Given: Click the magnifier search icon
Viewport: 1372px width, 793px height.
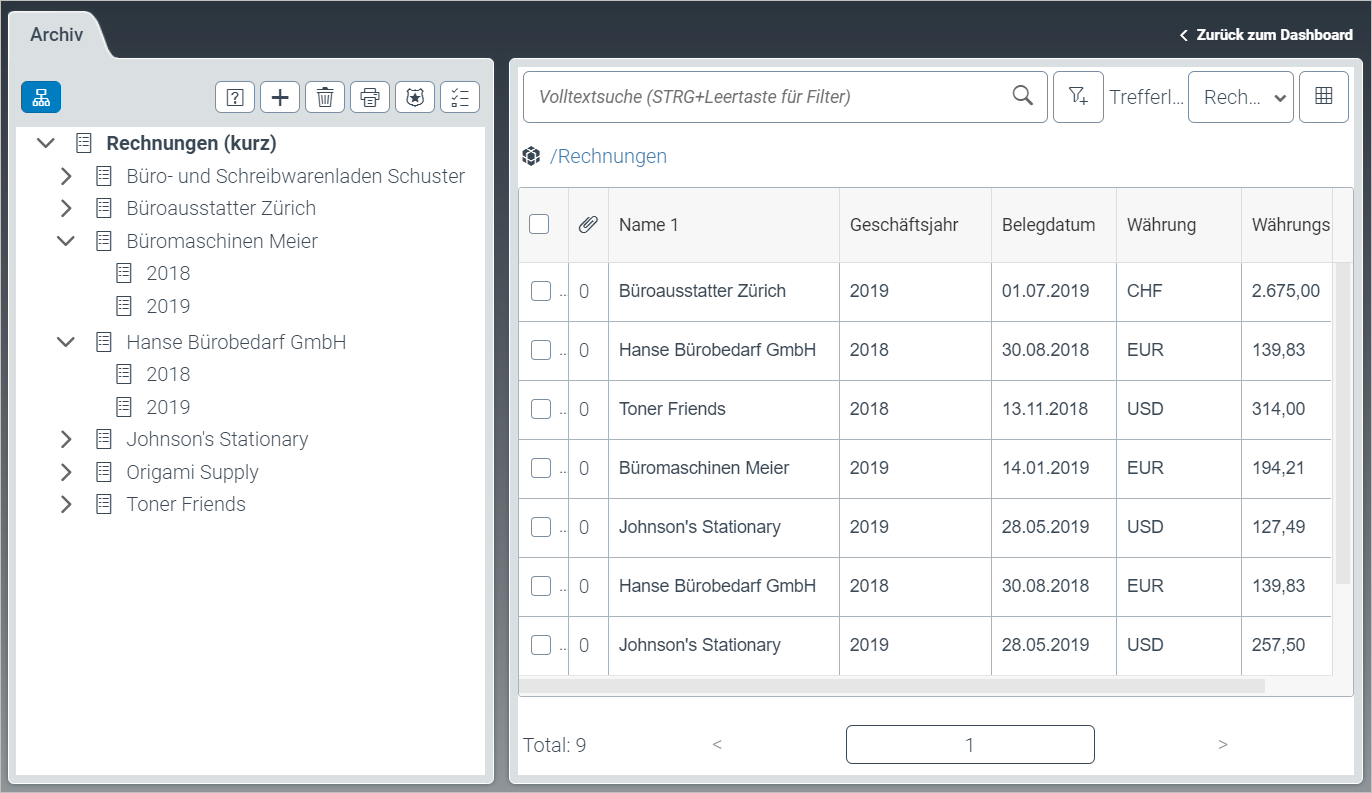Looking at the screenshot, I should pos(1022,96).
